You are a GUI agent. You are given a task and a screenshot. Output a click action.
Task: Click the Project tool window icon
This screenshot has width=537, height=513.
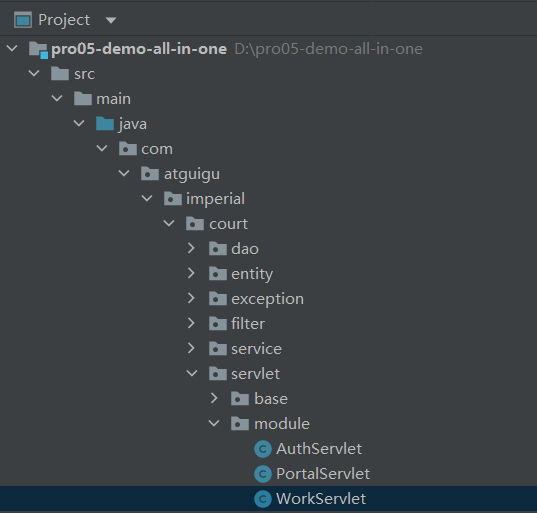tap(23, 20)
